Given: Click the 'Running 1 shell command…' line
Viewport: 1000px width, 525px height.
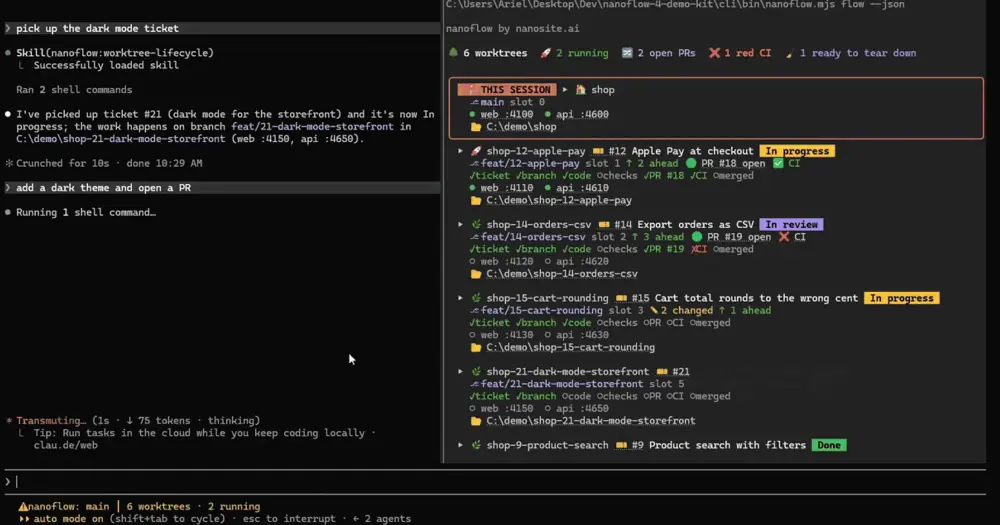Looking at the screenshot, I should tap(85, 212).
